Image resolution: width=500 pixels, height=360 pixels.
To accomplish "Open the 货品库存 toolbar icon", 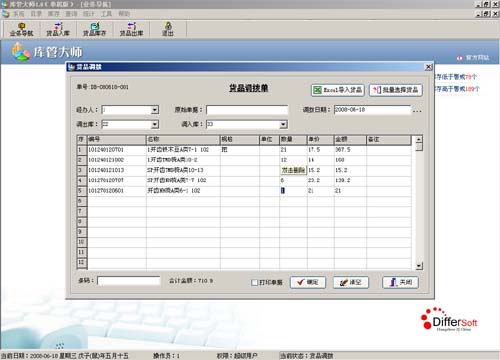I will tap(95, 29).
